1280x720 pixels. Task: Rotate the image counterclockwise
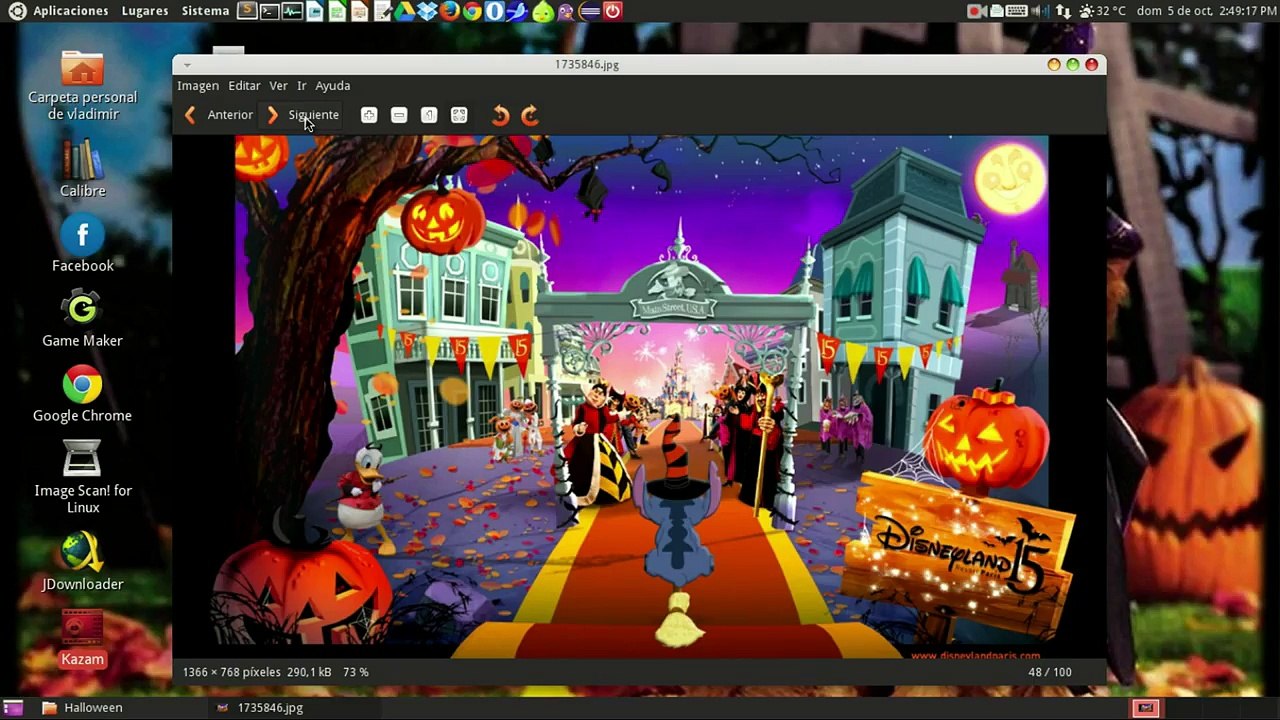coord(500,115)
